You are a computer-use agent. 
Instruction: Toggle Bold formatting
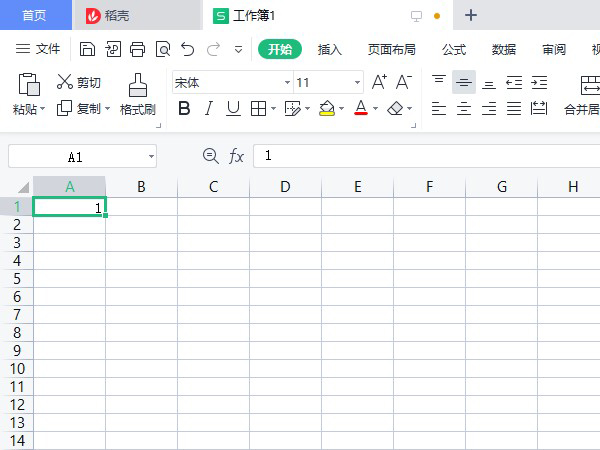(184, 109)
